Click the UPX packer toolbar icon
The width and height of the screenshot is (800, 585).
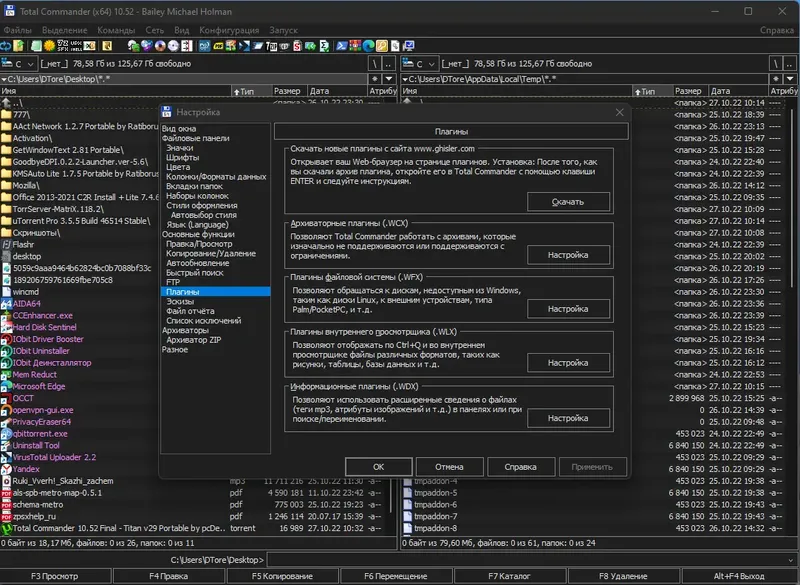coord(76,48)
